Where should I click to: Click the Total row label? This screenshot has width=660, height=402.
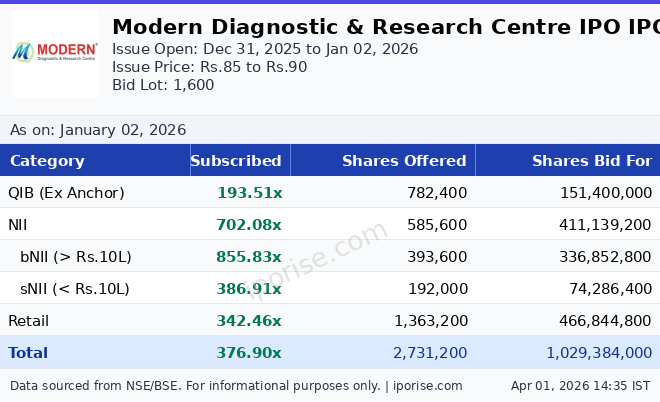28,353
